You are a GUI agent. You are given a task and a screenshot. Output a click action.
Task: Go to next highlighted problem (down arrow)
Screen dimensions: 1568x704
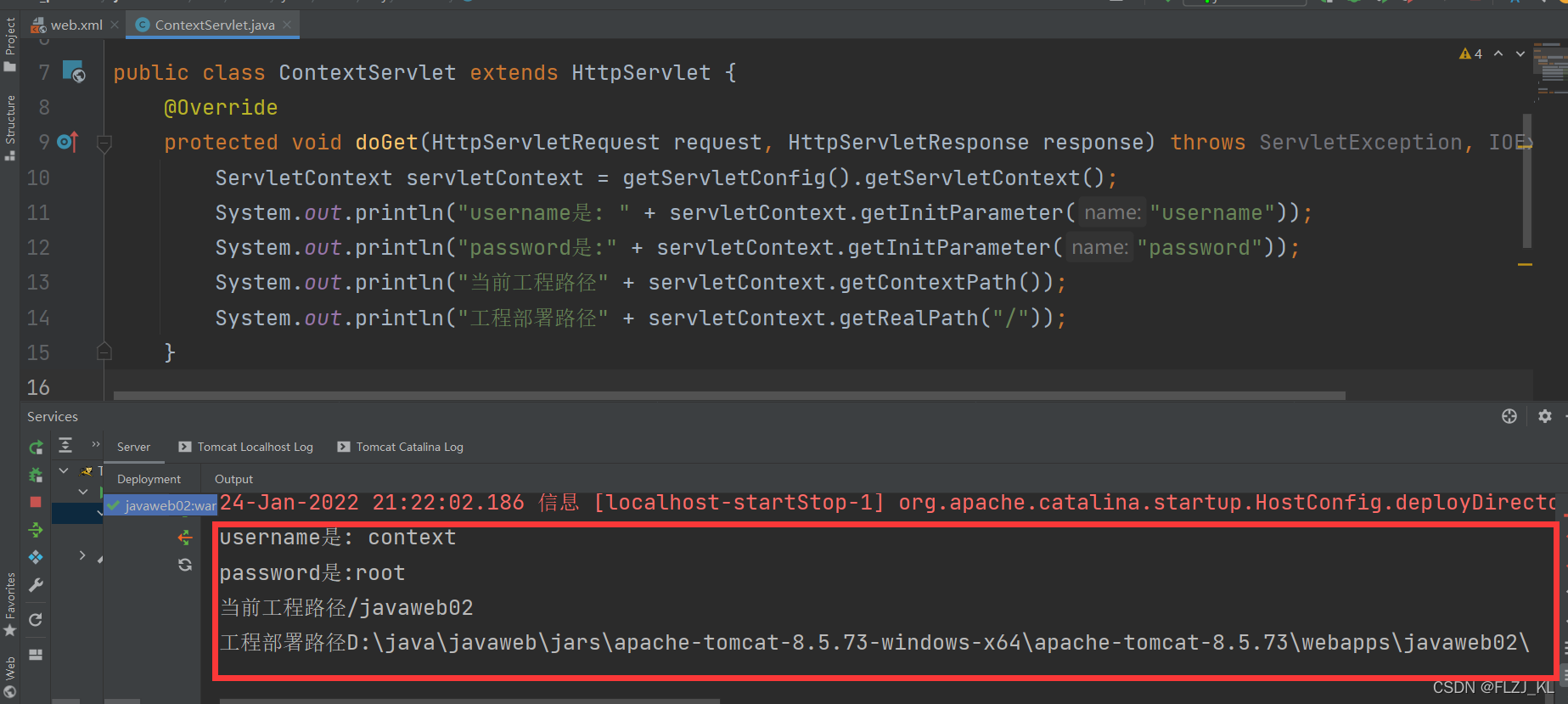pos(1520,54)
